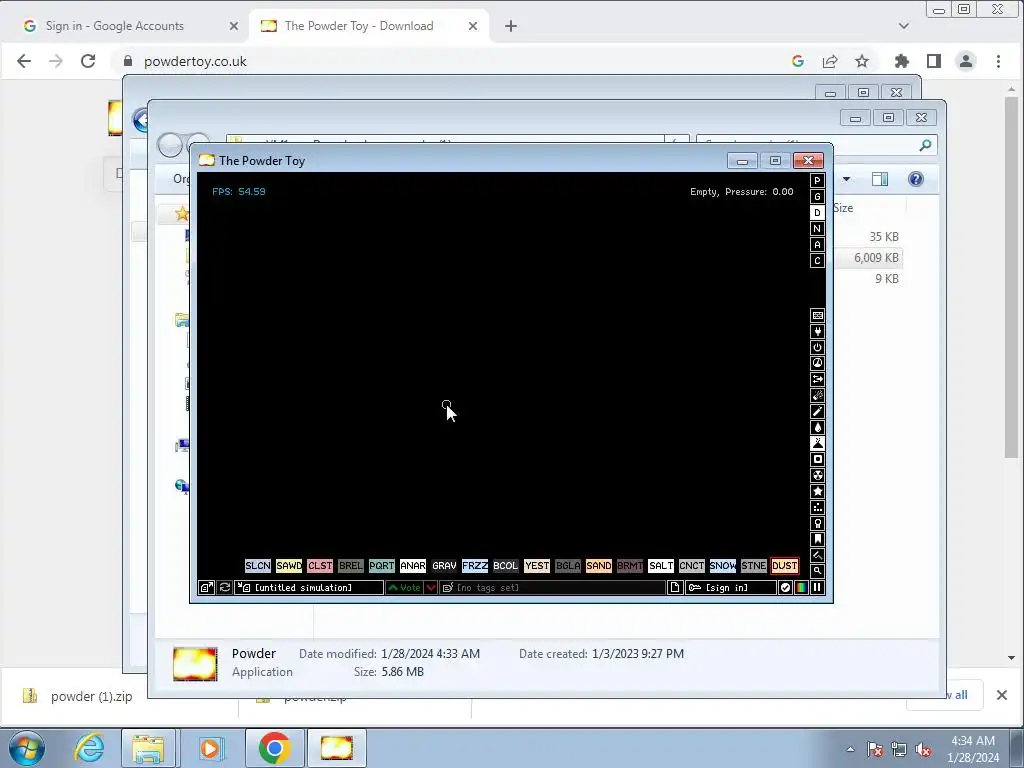
Task: Open the Decoration tools brush icon
Action: [817, 555]
